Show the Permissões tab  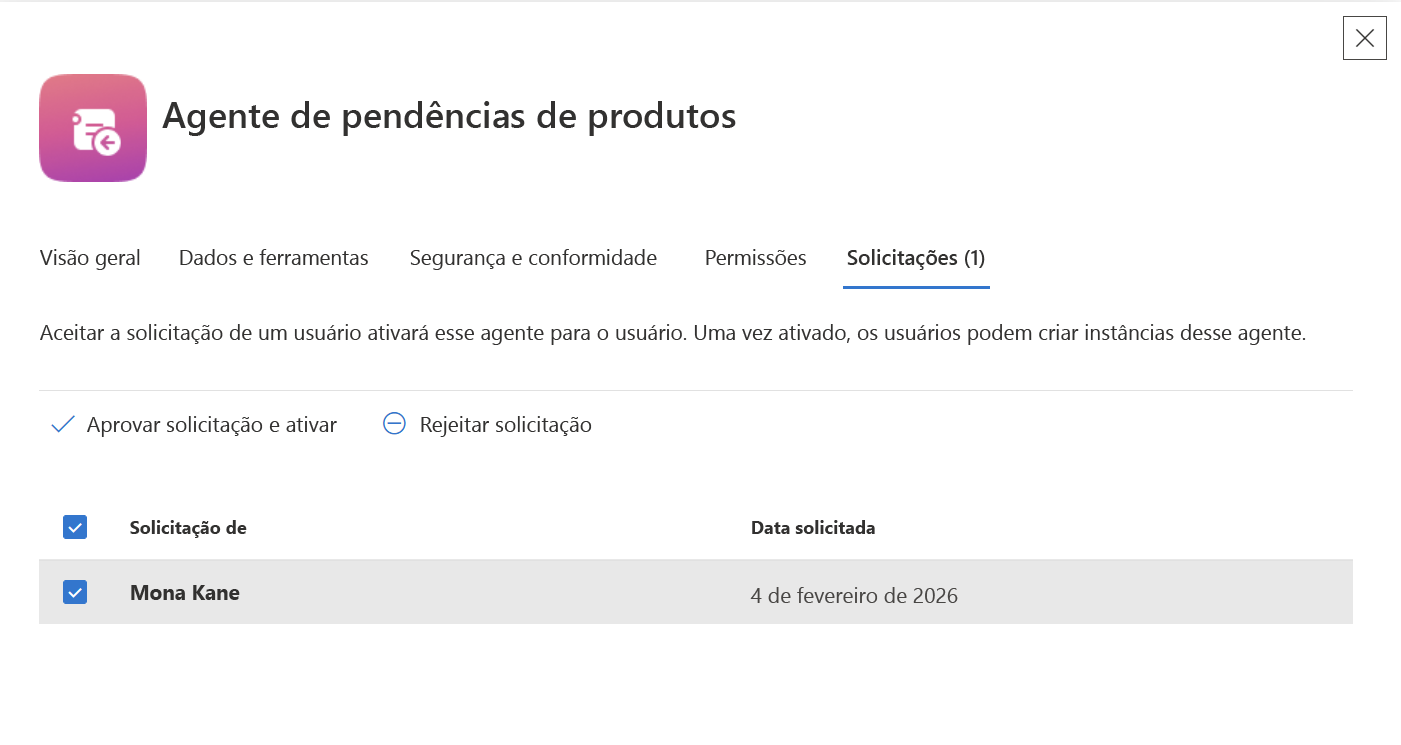pos(755,258)
